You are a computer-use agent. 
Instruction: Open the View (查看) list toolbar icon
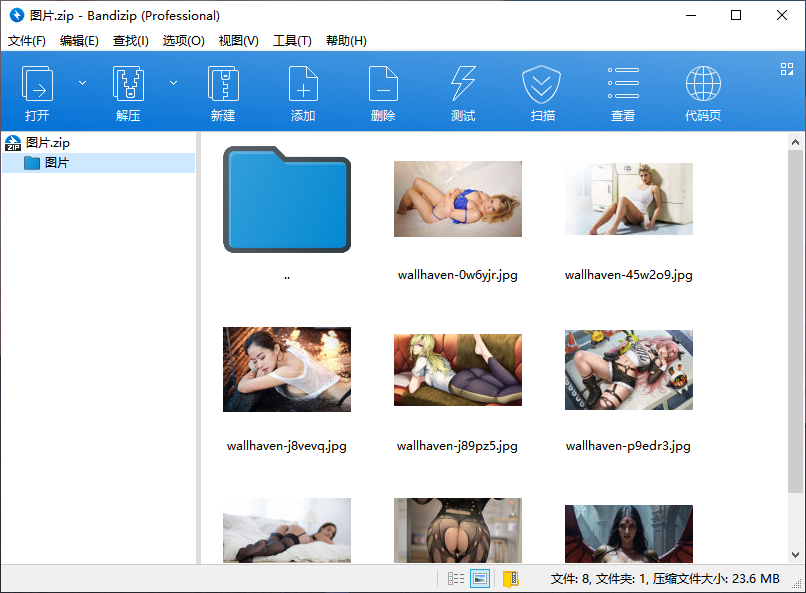(x=623, y=85)
